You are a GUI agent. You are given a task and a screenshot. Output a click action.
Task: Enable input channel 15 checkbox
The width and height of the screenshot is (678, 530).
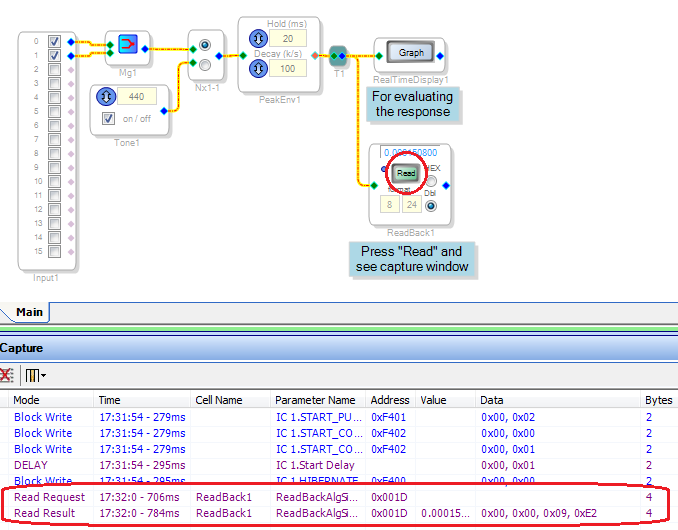point(54,251)
